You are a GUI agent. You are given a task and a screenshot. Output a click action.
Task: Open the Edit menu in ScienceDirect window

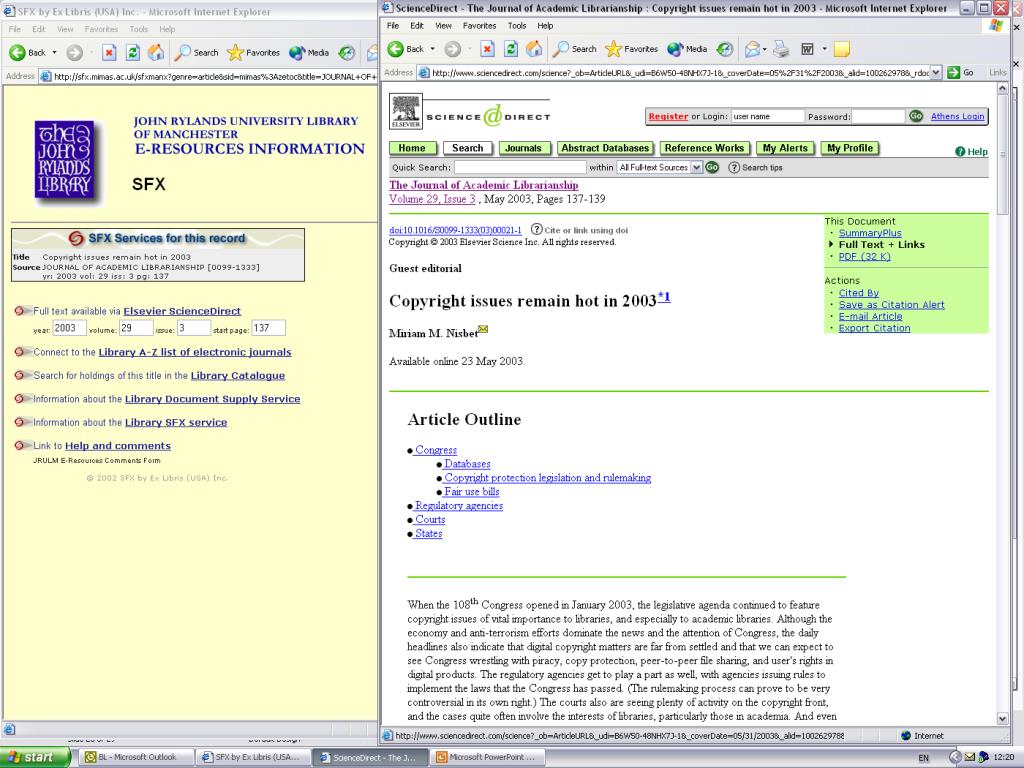point(417,25)
